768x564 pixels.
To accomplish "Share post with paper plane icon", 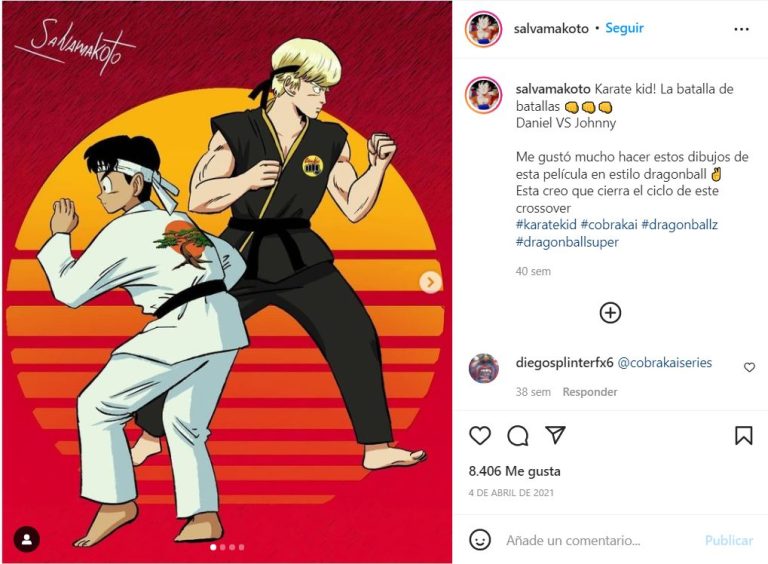I will pos(555,435).
